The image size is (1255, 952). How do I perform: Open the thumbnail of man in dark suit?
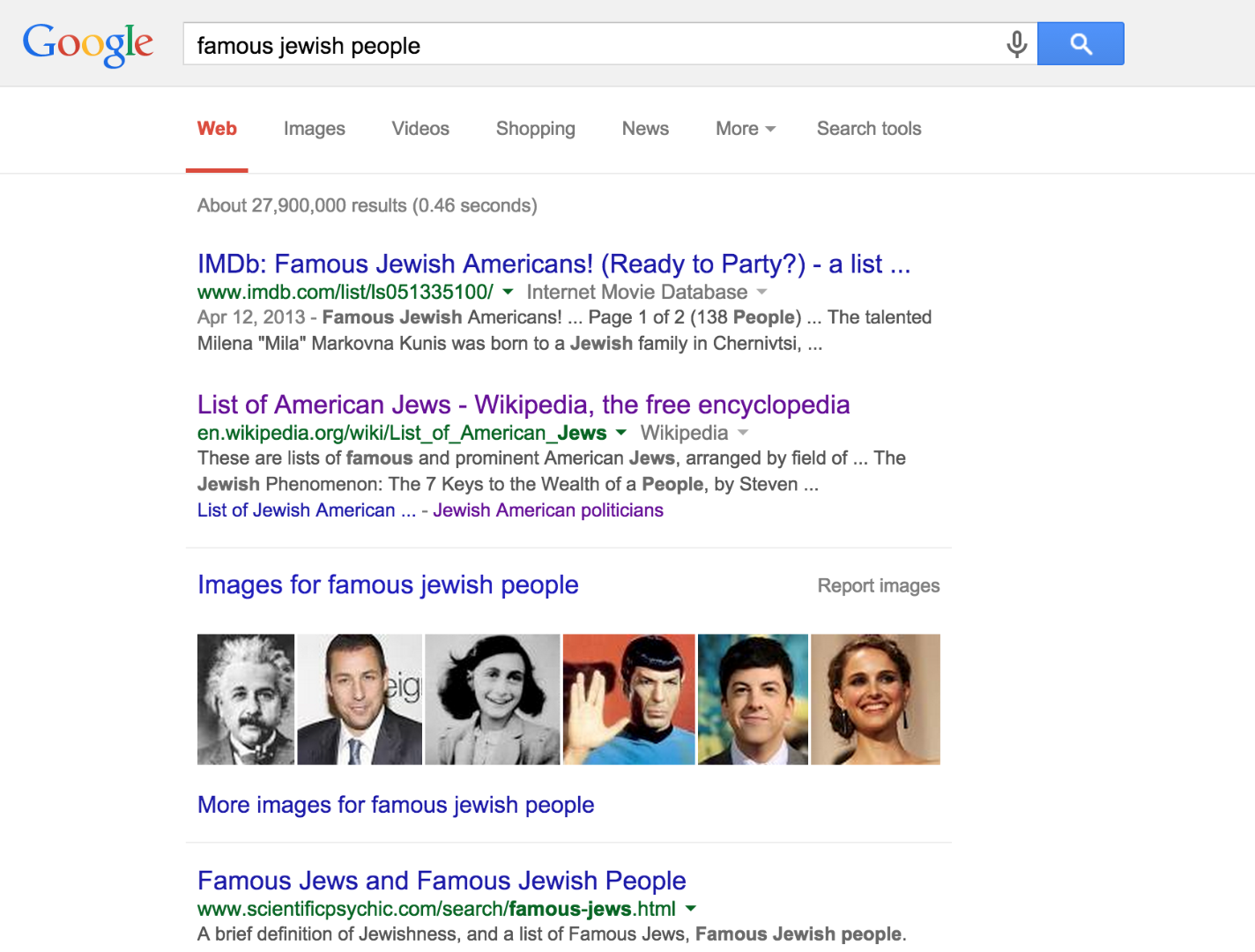point(360,699)
